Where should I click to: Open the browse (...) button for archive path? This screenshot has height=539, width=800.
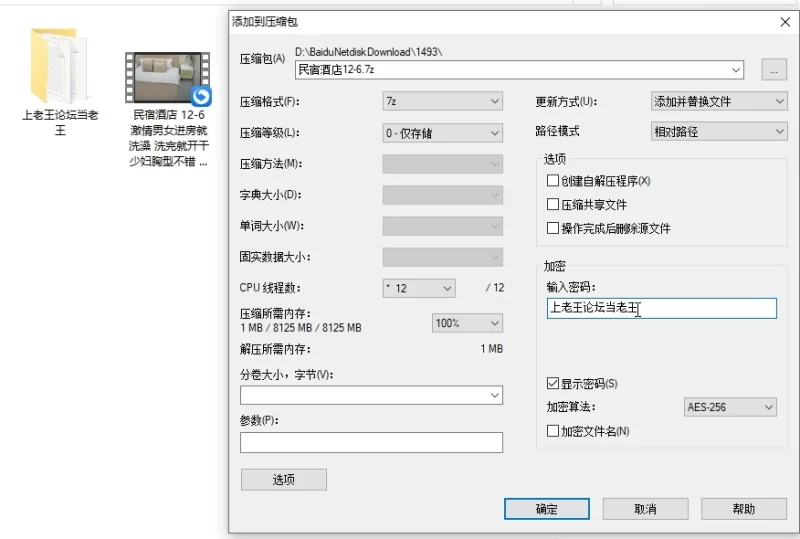(773, 70)
